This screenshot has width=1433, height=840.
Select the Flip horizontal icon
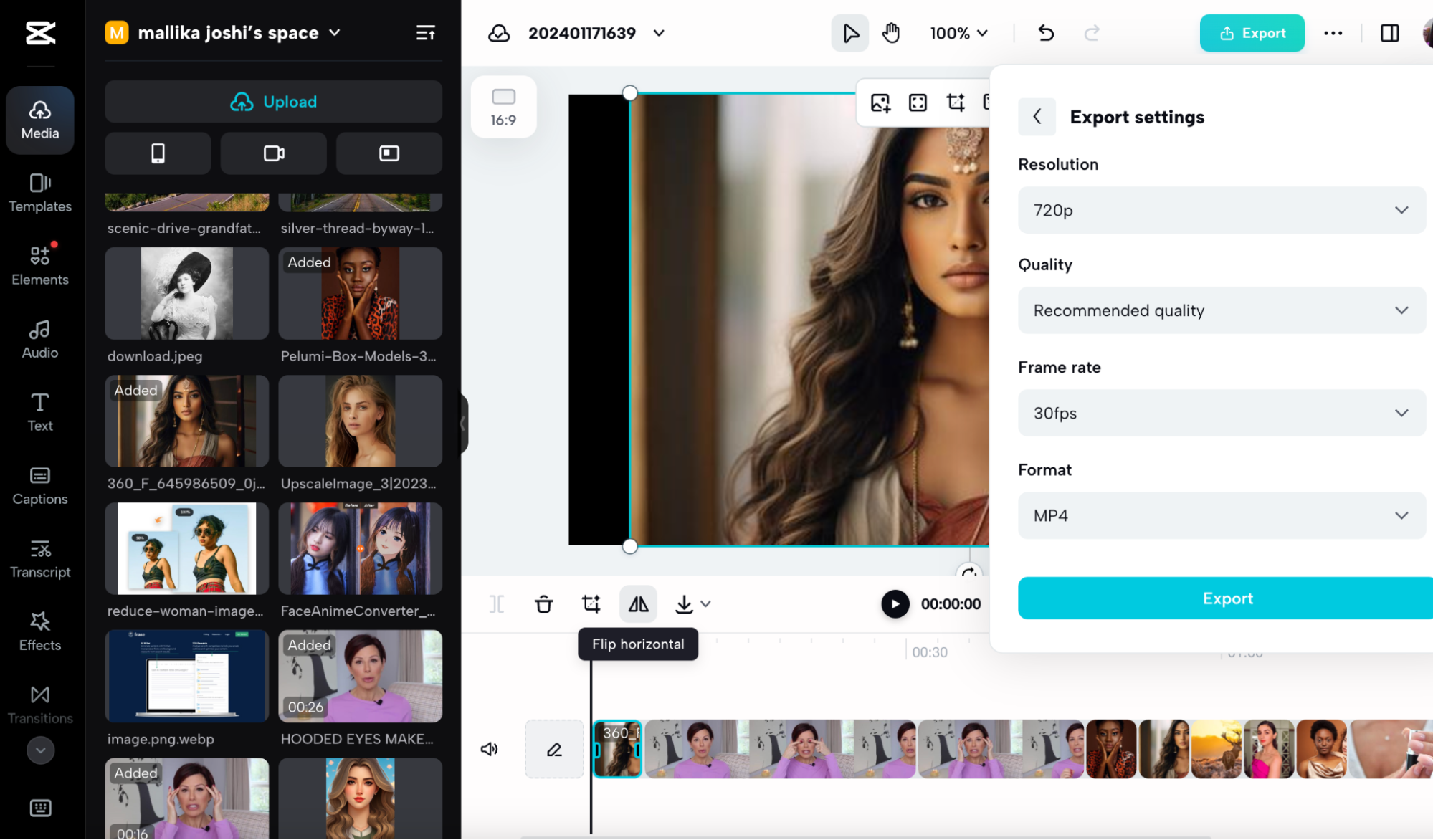pyautogui.click(x=638, y=603)
